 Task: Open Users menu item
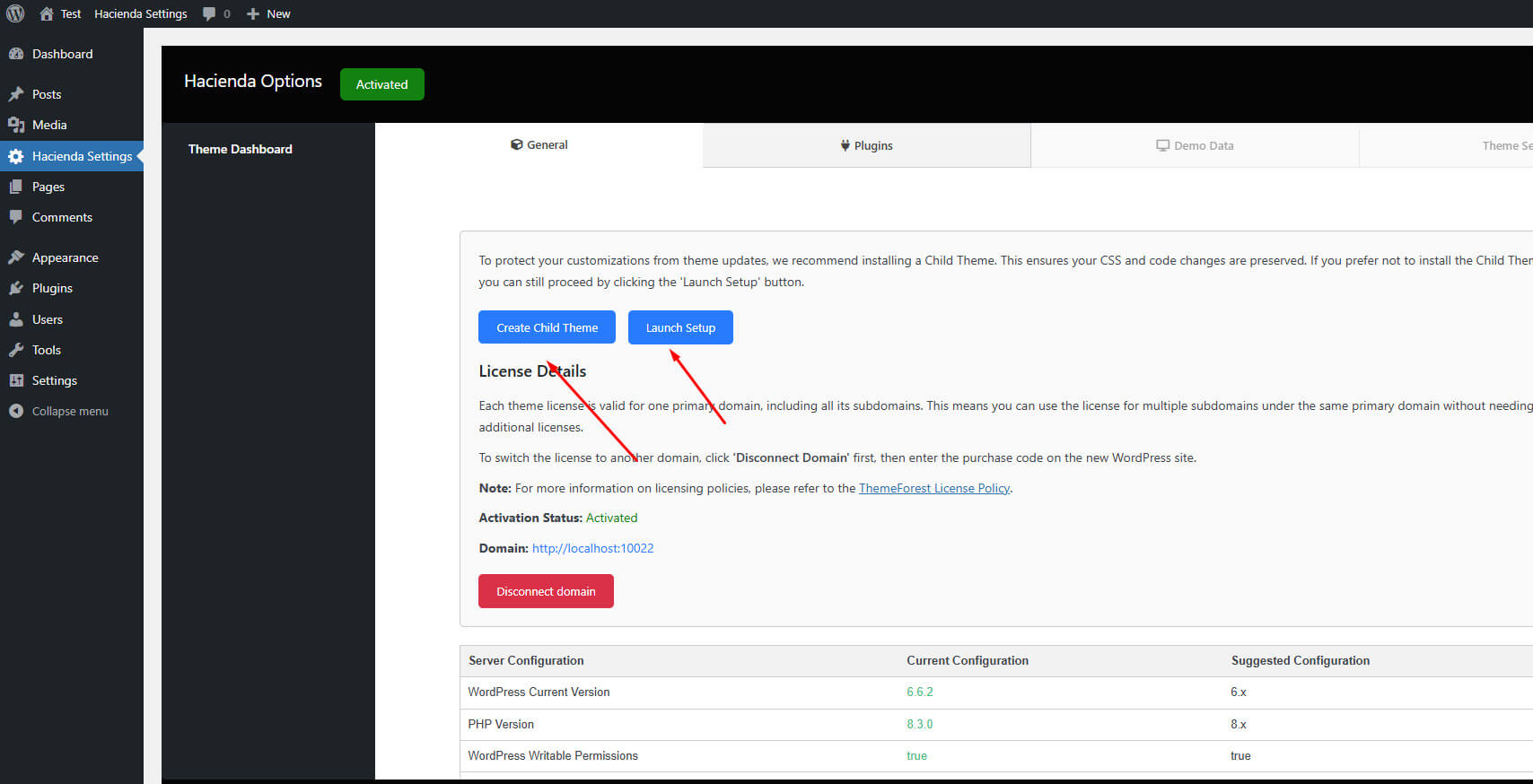(72, 319)
